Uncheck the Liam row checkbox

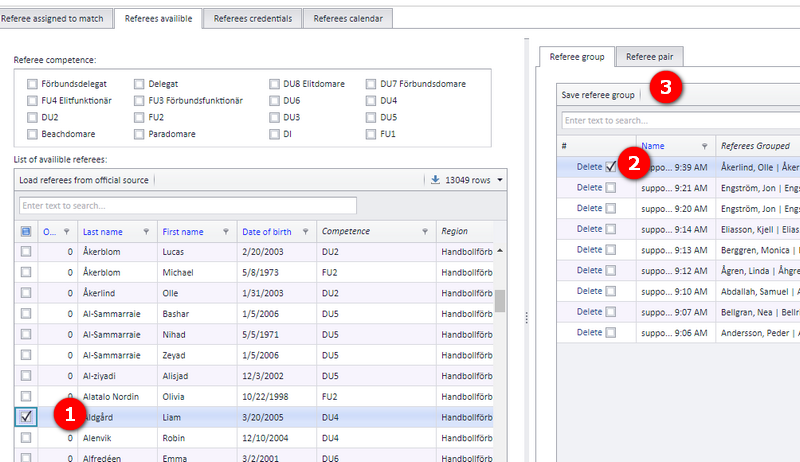pos(26,417)
